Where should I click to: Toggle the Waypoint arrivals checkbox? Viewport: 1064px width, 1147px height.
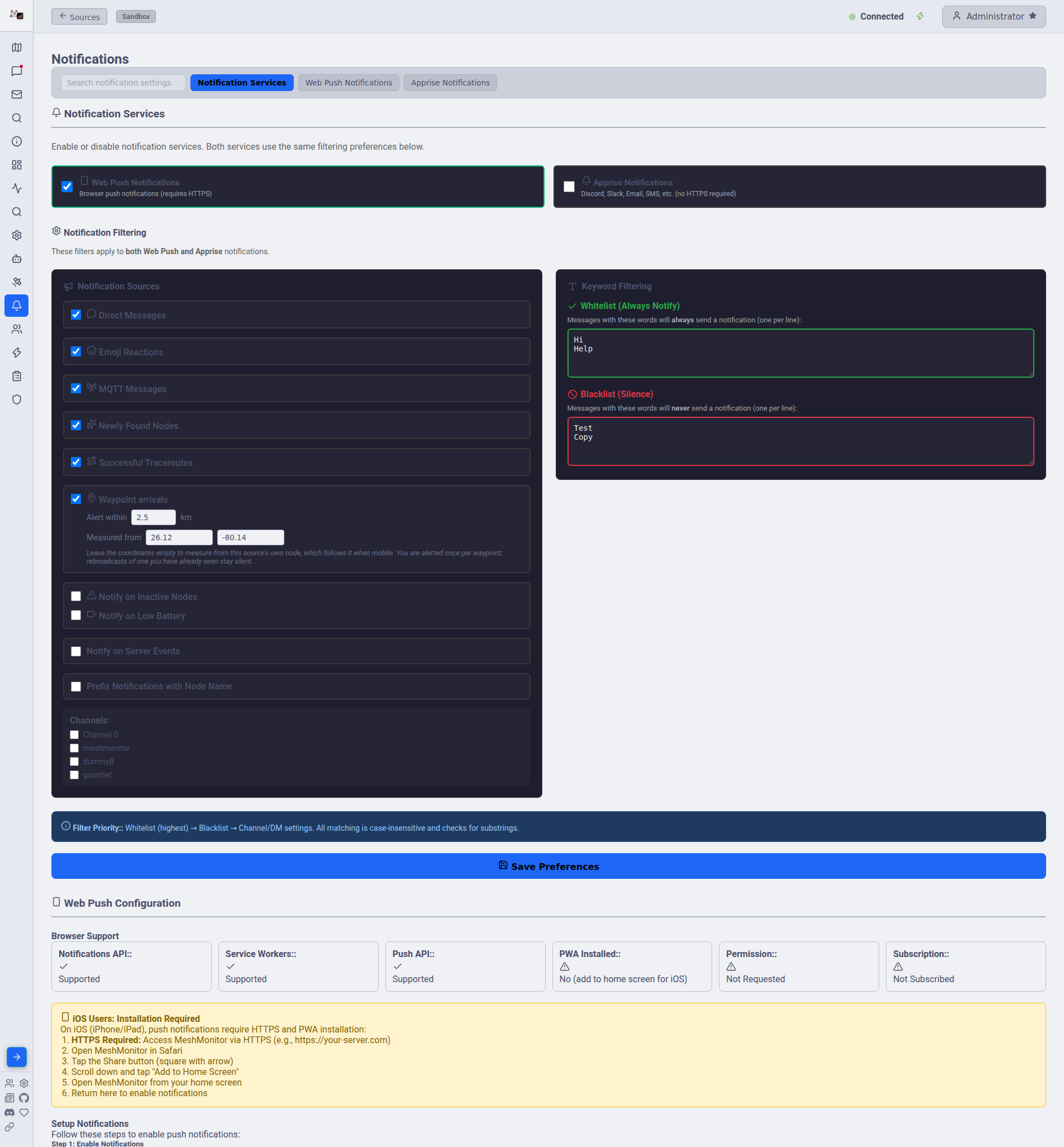click(x=76, y=499)
